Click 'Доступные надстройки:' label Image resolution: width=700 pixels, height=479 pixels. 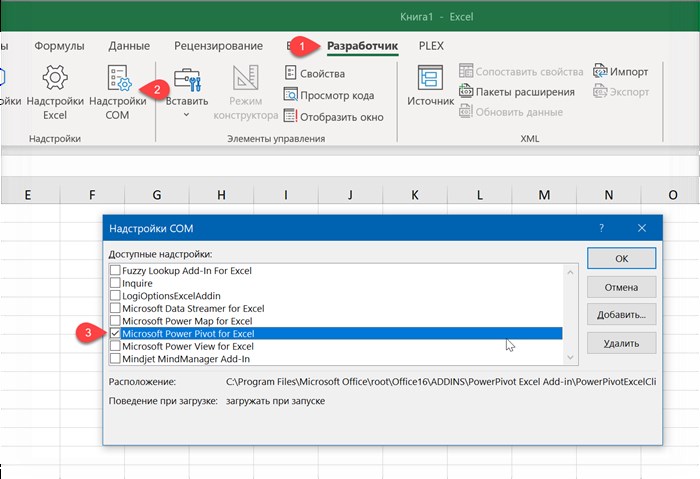coord(160,254)
